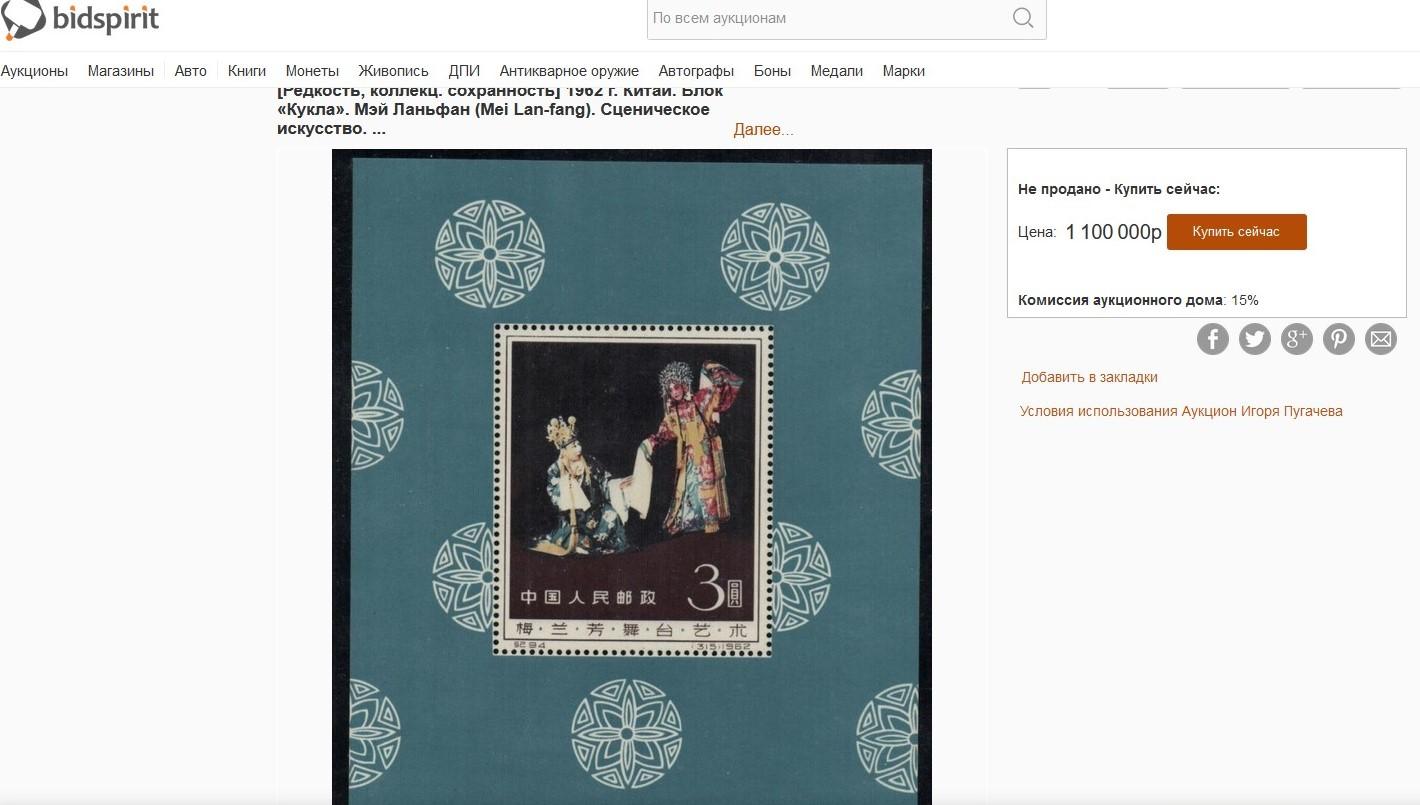The width and height of the screenshot is (1420, 805).
Task: Go to the Авто category
Action: click(191, 71)
